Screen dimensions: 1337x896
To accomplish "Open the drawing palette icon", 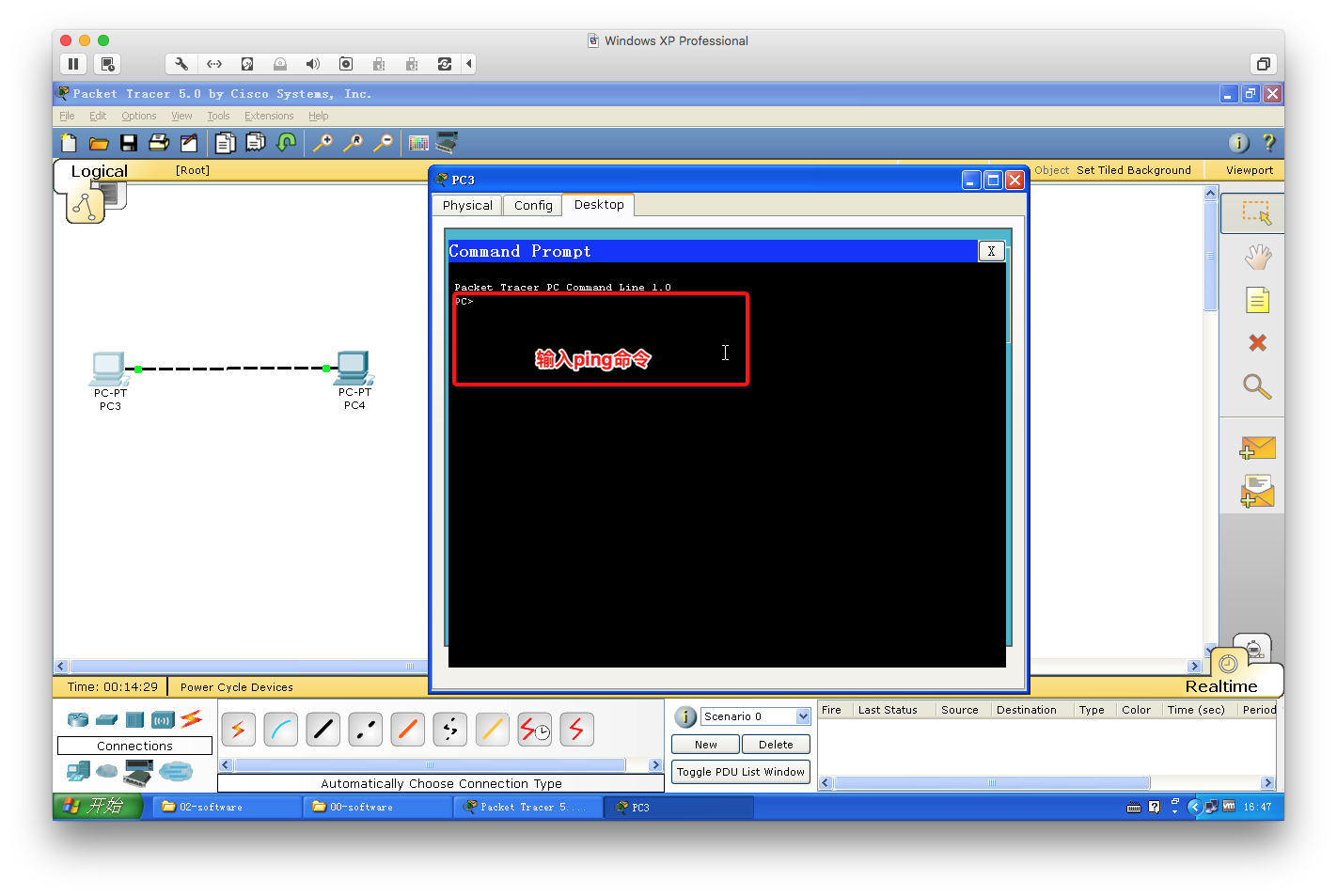I will point(418,143).
